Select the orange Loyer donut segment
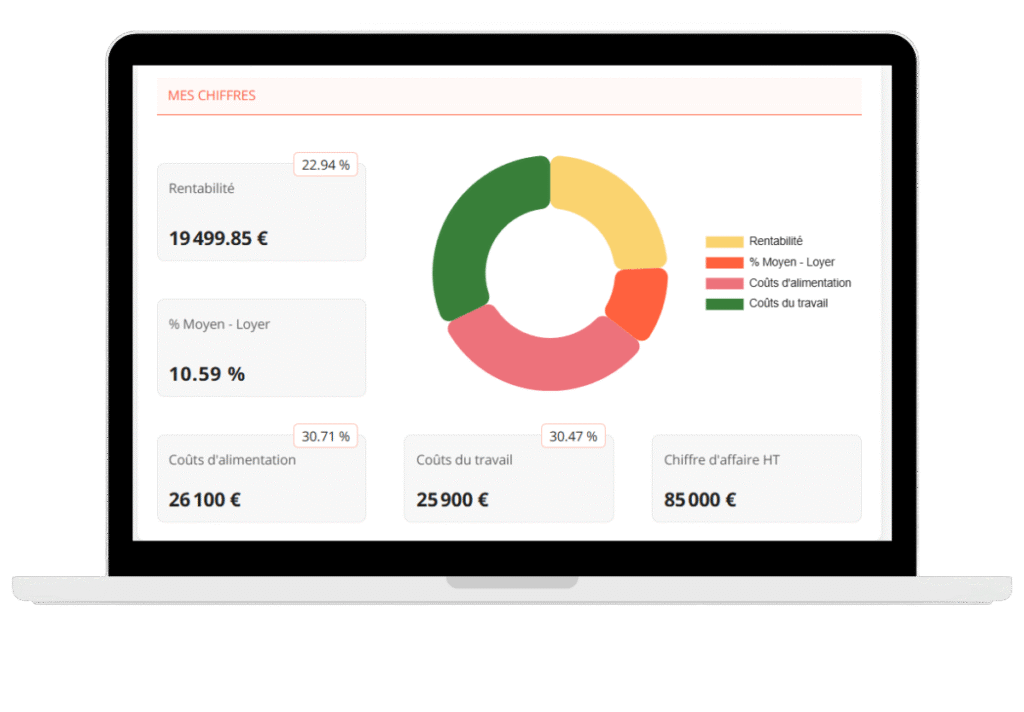This screenshot has width=1024, height=712. tap(637, 303)
